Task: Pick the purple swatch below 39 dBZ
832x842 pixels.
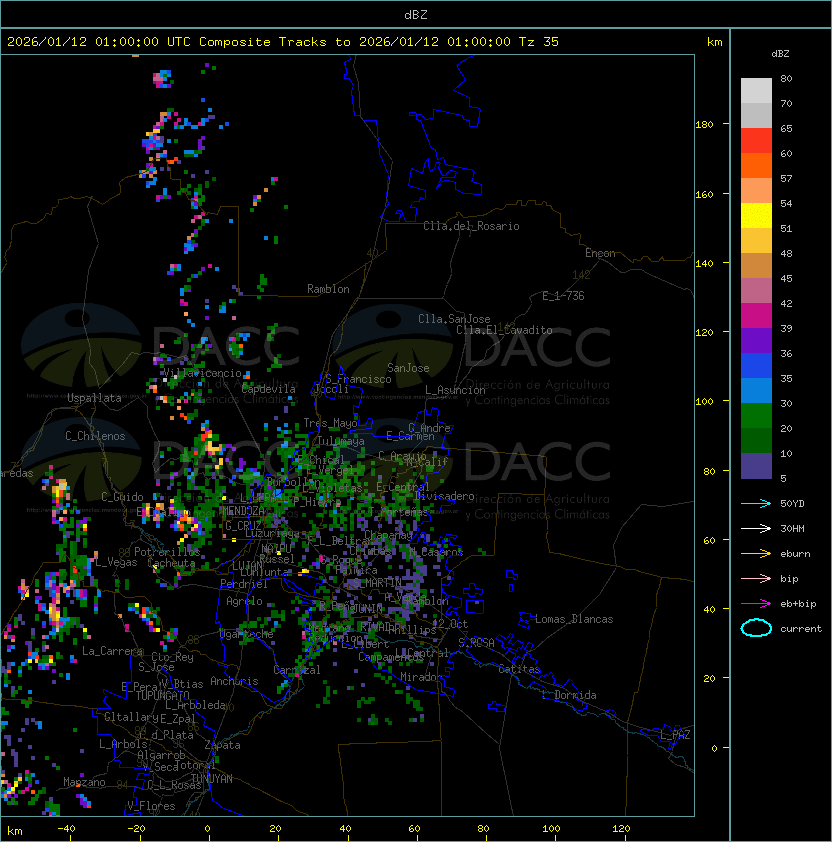Action: tap(756, 340)
